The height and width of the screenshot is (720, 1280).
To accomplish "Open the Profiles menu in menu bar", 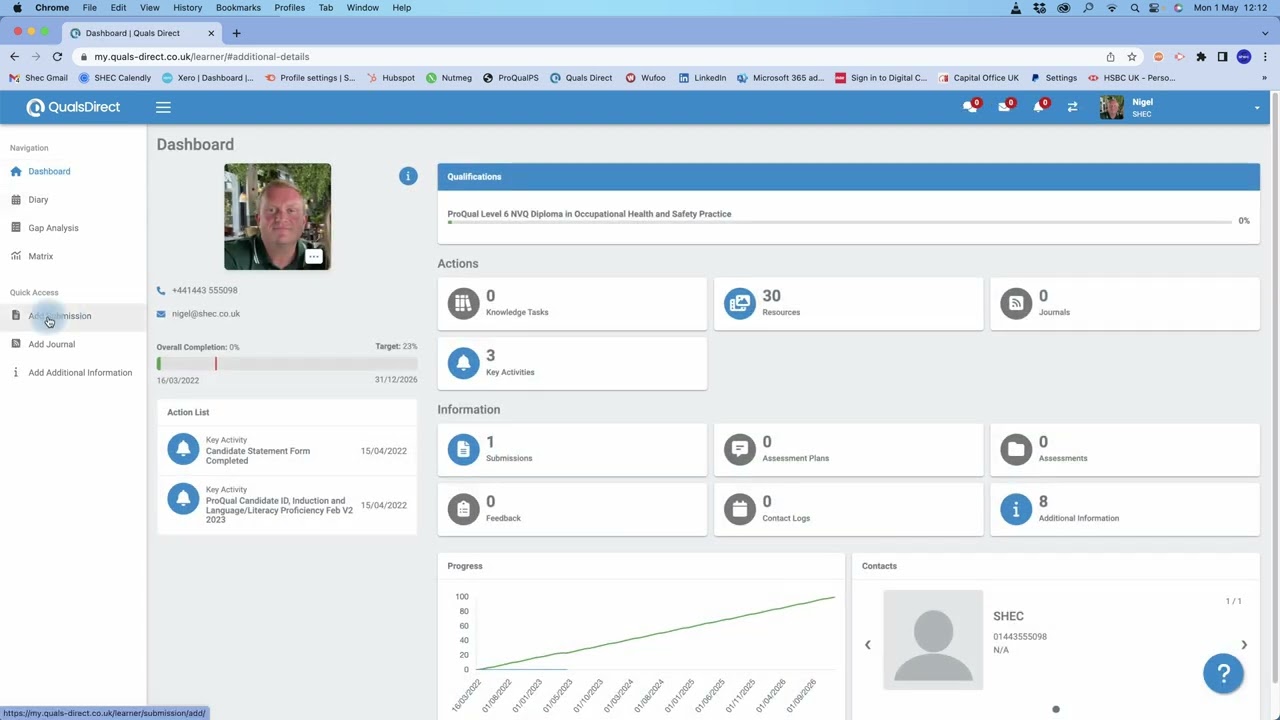I will click(289, 8).
